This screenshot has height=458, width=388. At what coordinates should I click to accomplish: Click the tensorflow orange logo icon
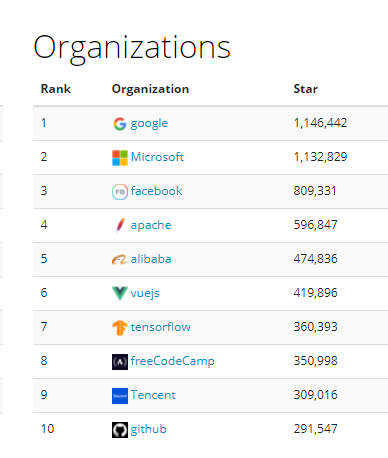tap(120, 328)
